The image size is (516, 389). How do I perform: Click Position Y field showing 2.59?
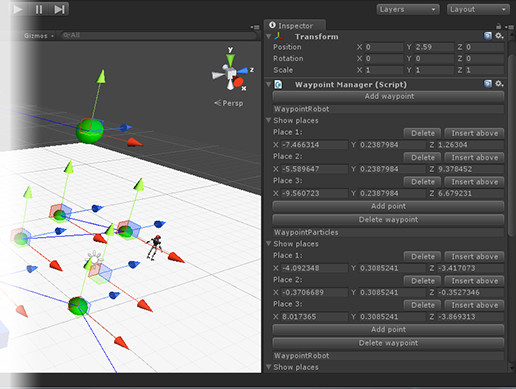(x=434, y=47)
